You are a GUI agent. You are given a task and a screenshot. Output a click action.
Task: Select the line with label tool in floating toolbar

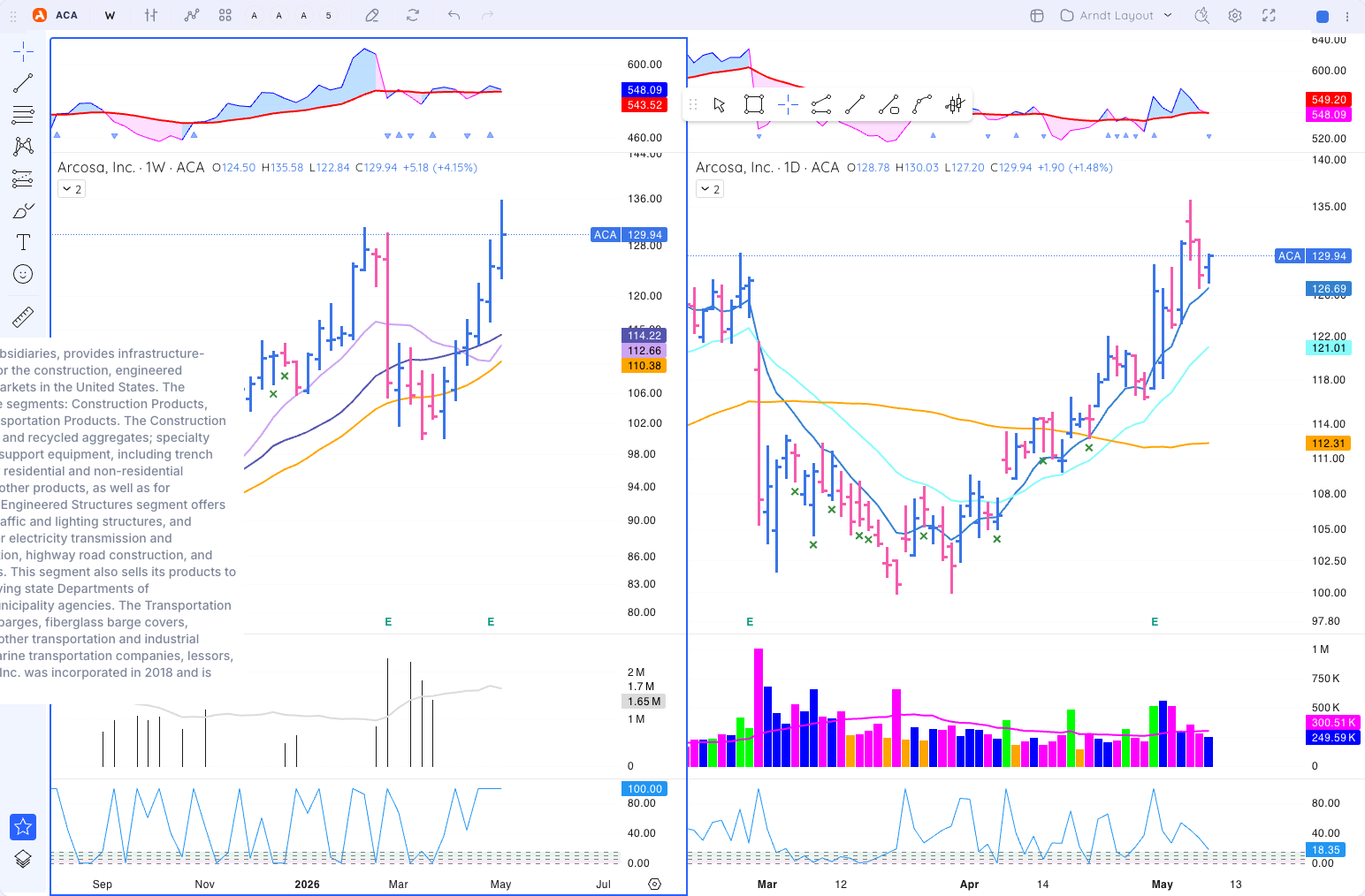point(888,105)
